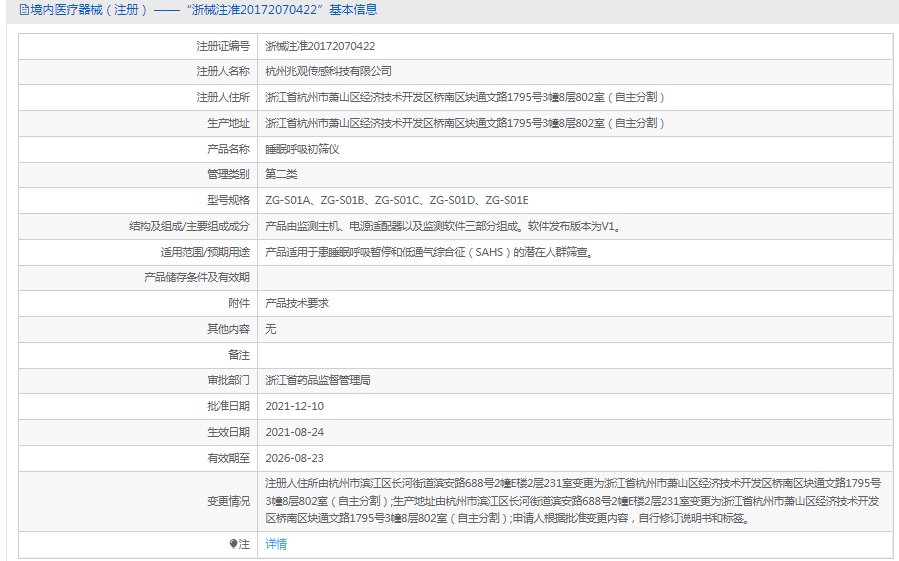Viewport: 899px width, 561px height.
Task: Click the 生效日期 label
Action: tap(228, 433)
